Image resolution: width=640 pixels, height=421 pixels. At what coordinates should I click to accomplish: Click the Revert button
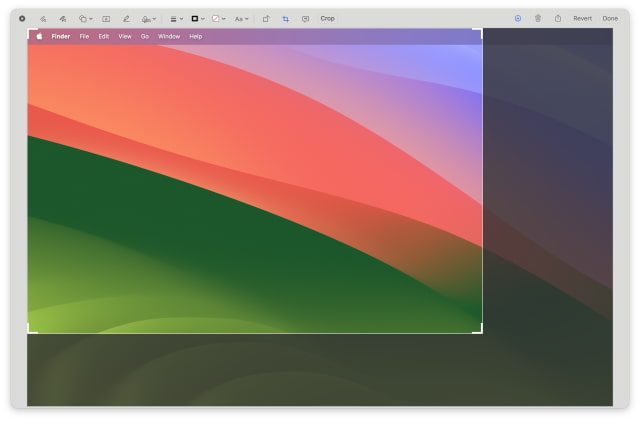point(582,18)
